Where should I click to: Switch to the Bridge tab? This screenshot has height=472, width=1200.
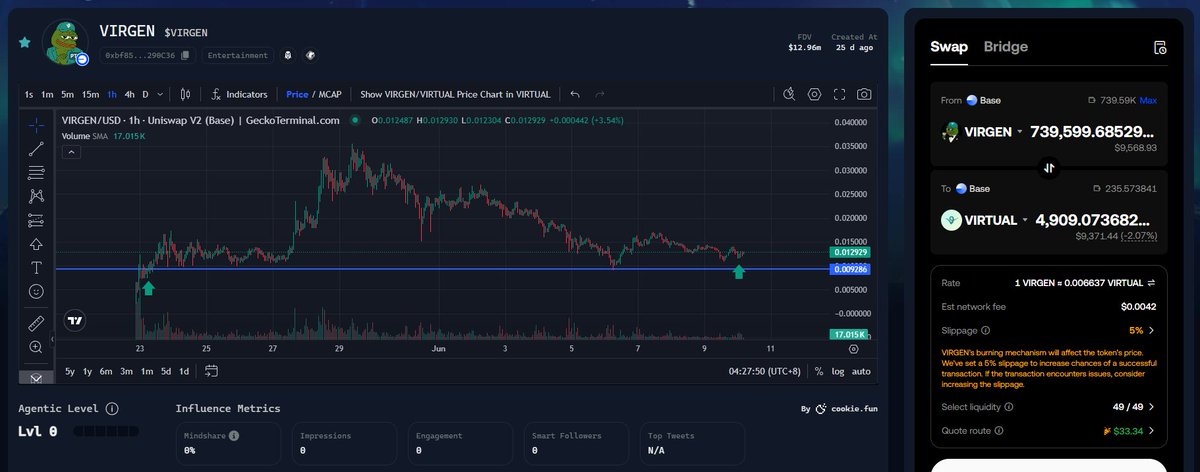1006,47
